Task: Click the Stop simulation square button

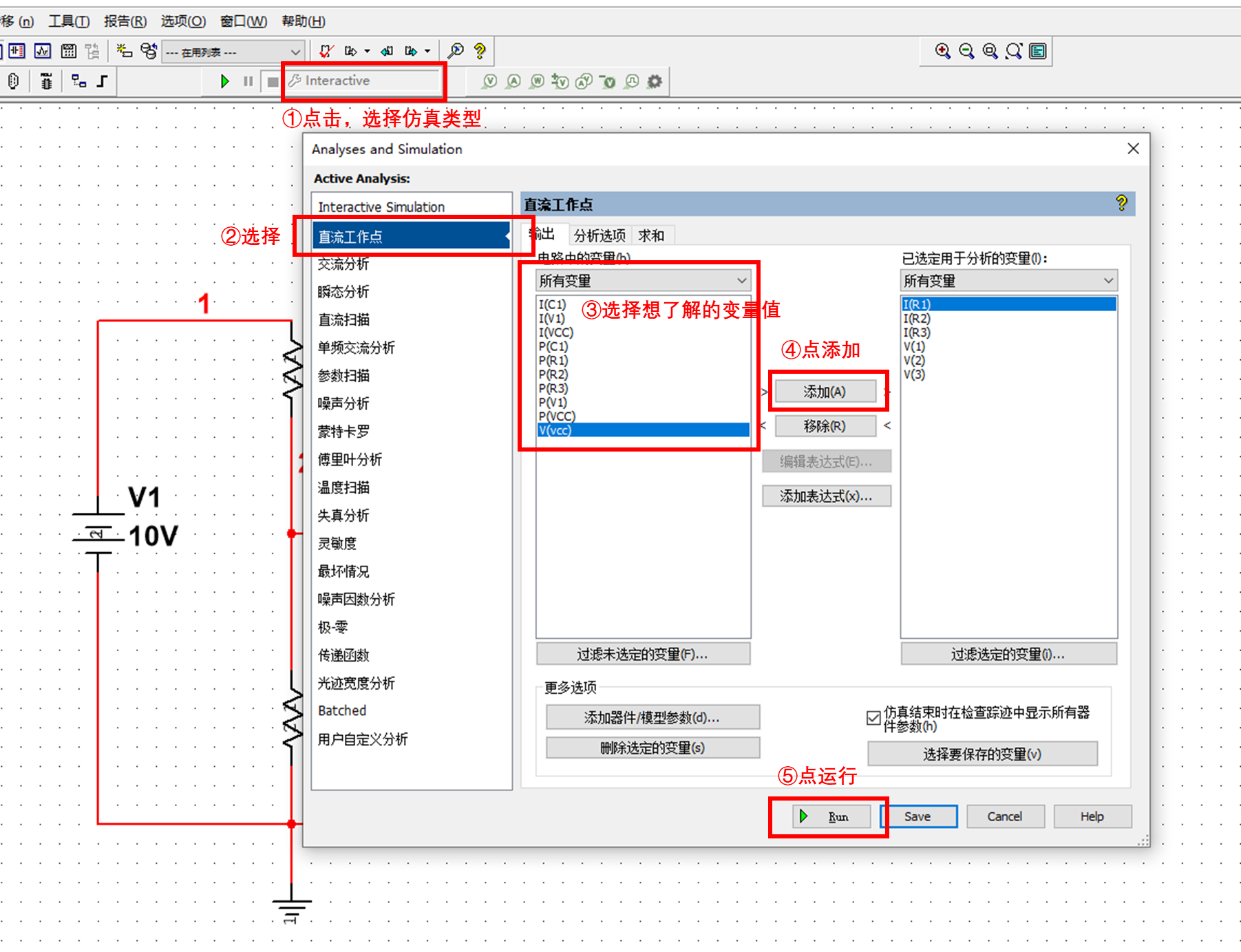Action: click(x=273, y=81)
